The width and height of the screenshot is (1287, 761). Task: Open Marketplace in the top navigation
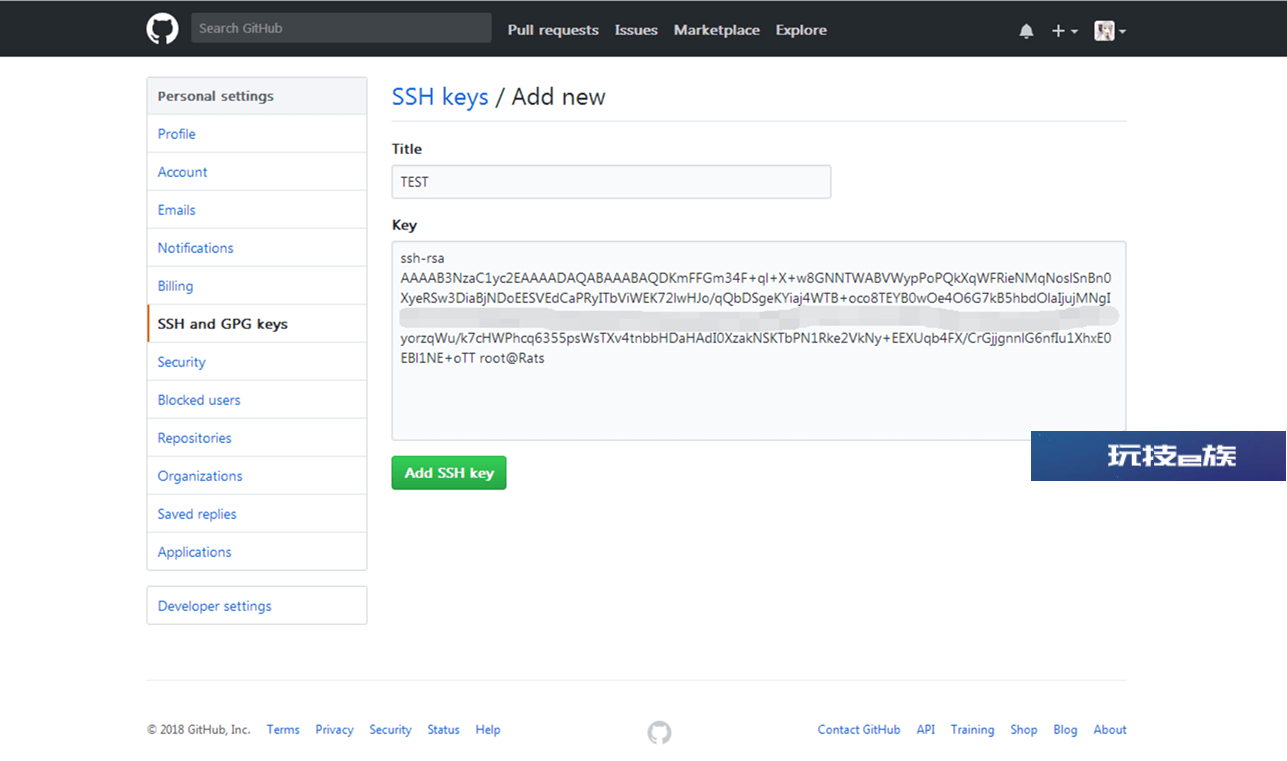[x=717, y=30]
